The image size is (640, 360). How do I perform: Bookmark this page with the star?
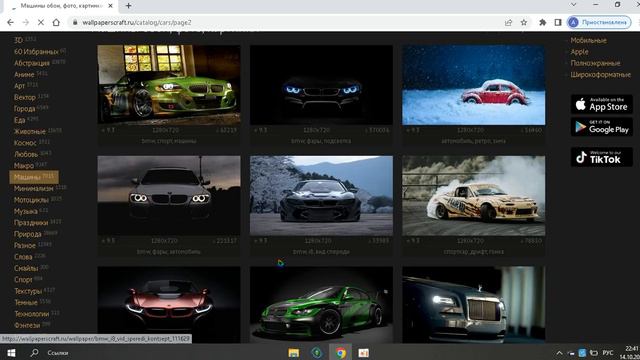point(524,22)
